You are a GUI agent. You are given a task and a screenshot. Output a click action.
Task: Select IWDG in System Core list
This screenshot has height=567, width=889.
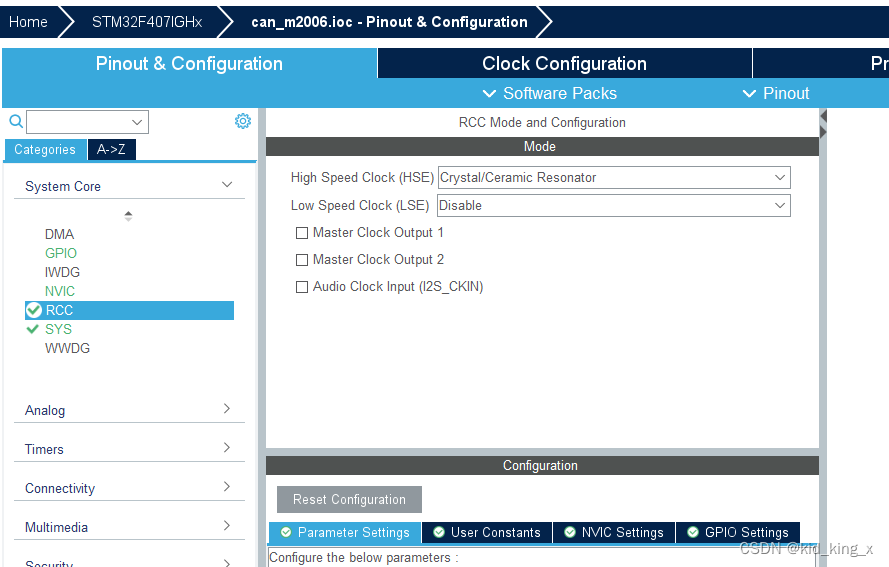(x=62, y=272)
